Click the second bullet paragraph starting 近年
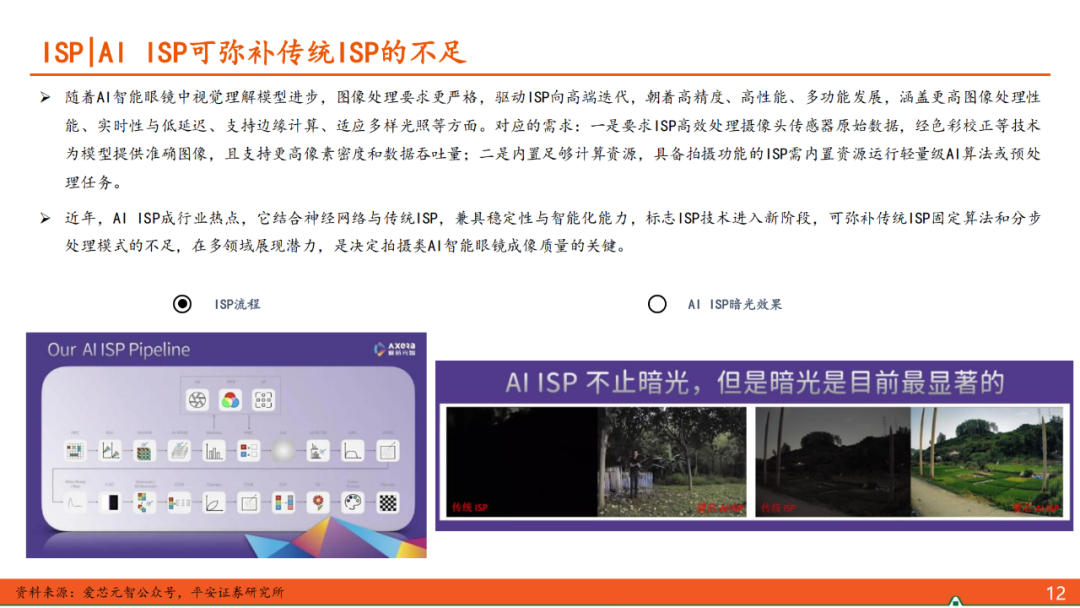 (552, 232)
